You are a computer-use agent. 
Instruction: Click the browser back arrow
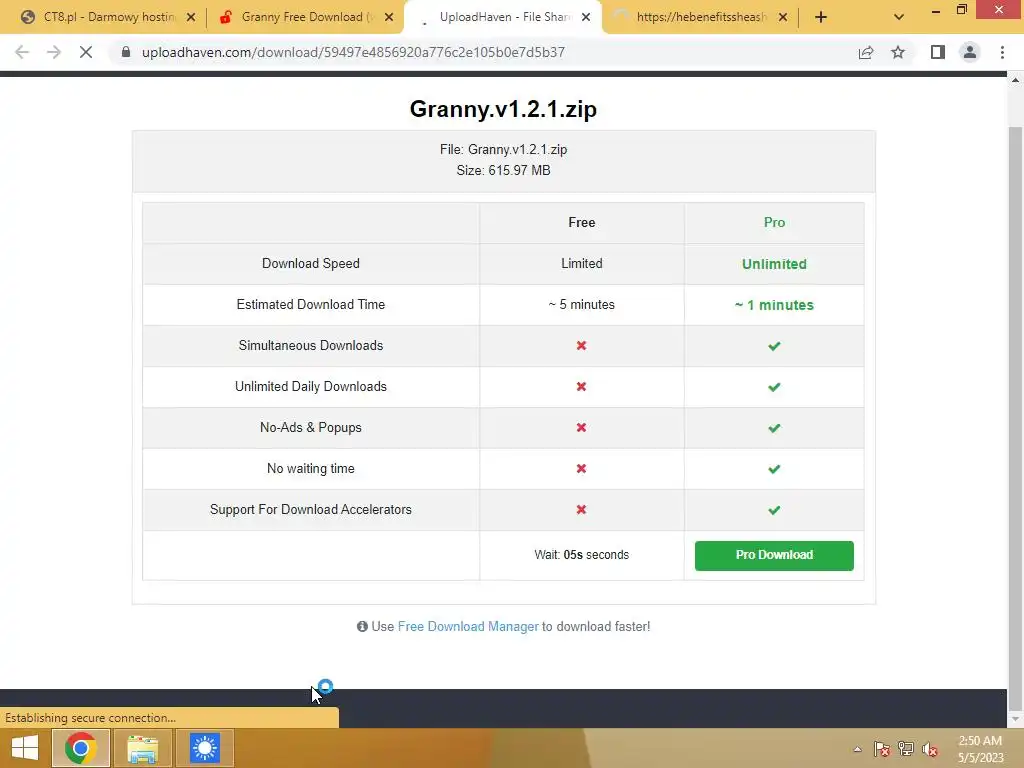pos(22,52)
